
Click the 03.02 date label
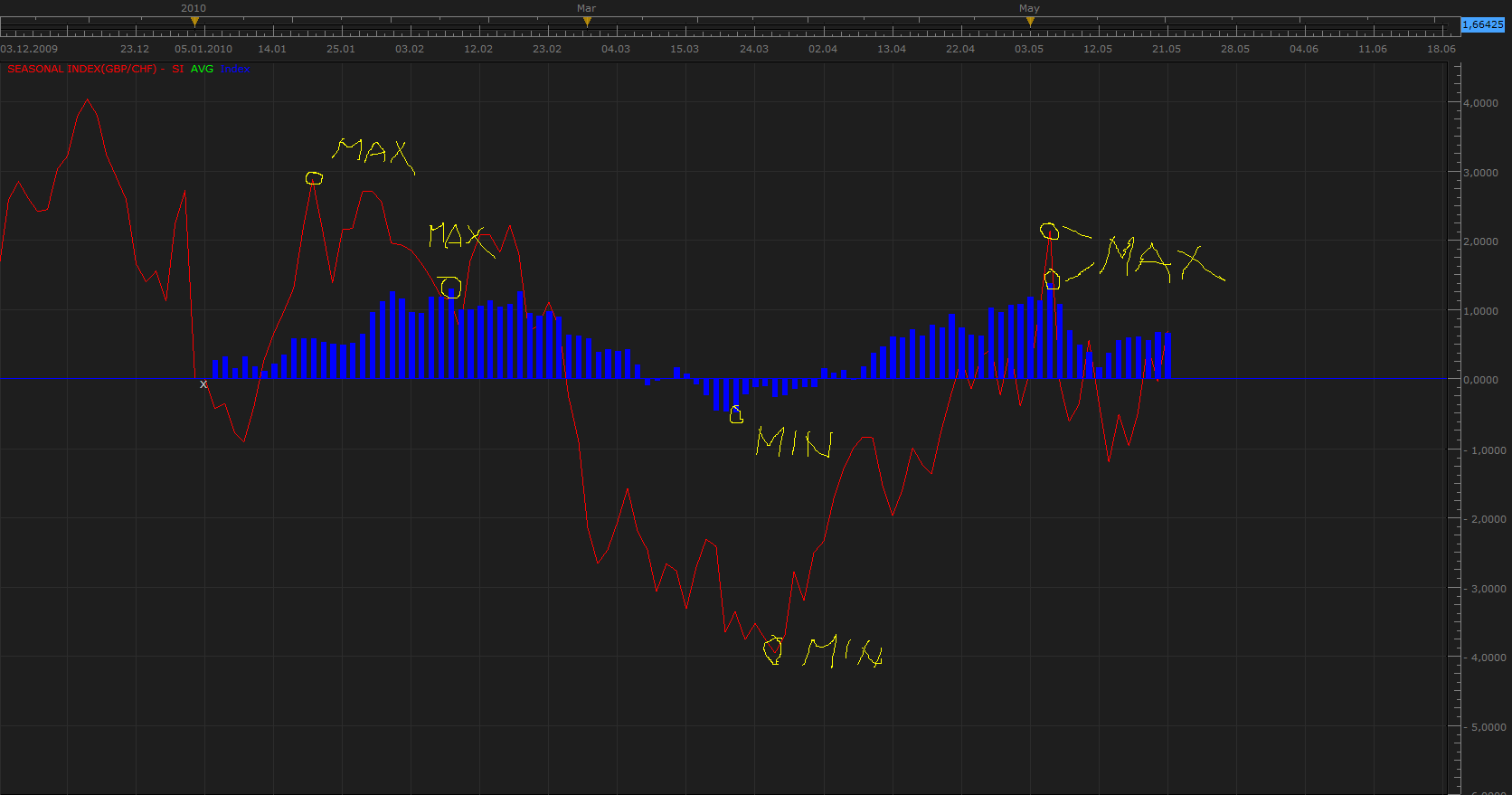410,49
